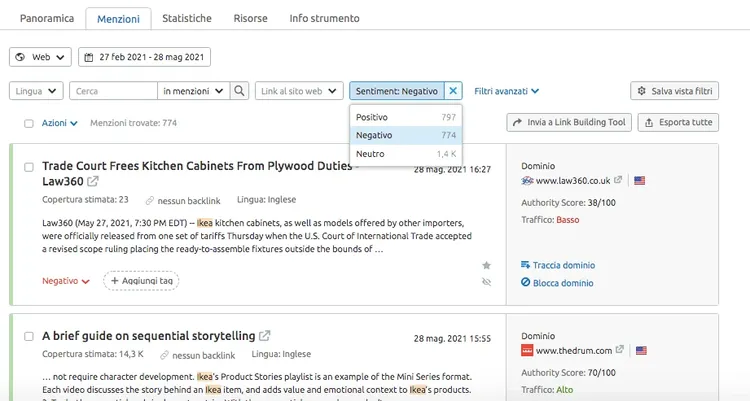Open Law360 article external link icon

click(92, 181)
